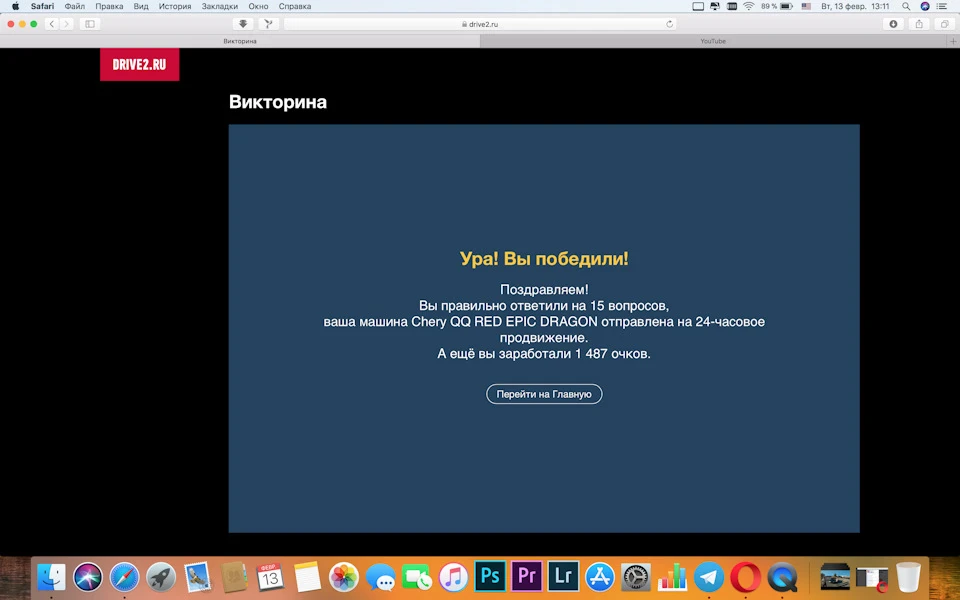960x600 pixels.
Task: Click the Викторина page heading
Action: click(277, 102)
